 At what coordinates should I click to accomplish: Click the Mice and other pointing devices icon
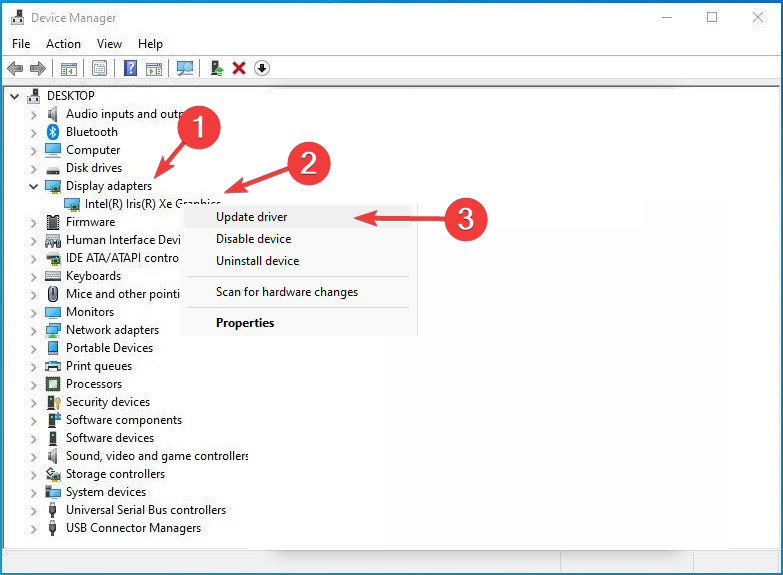click(x=53, y=294)
